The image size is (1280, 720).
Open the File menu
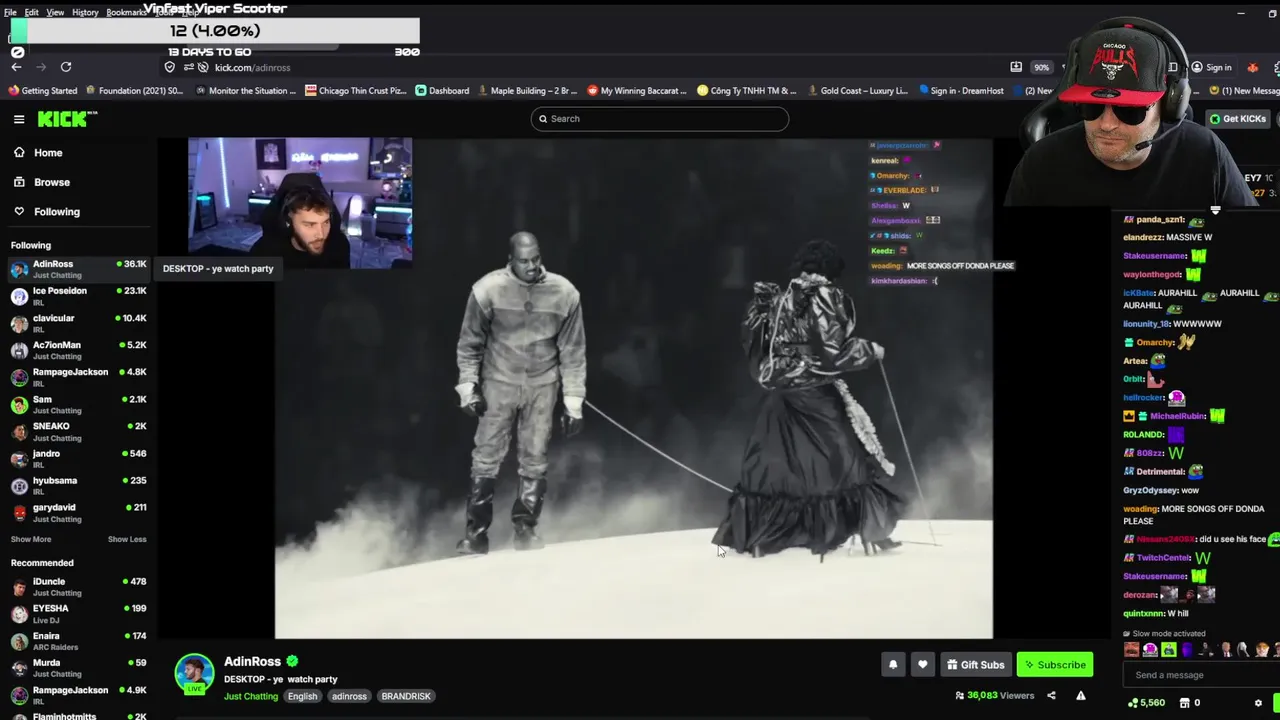pyautogui.click(x=10, y=12)
